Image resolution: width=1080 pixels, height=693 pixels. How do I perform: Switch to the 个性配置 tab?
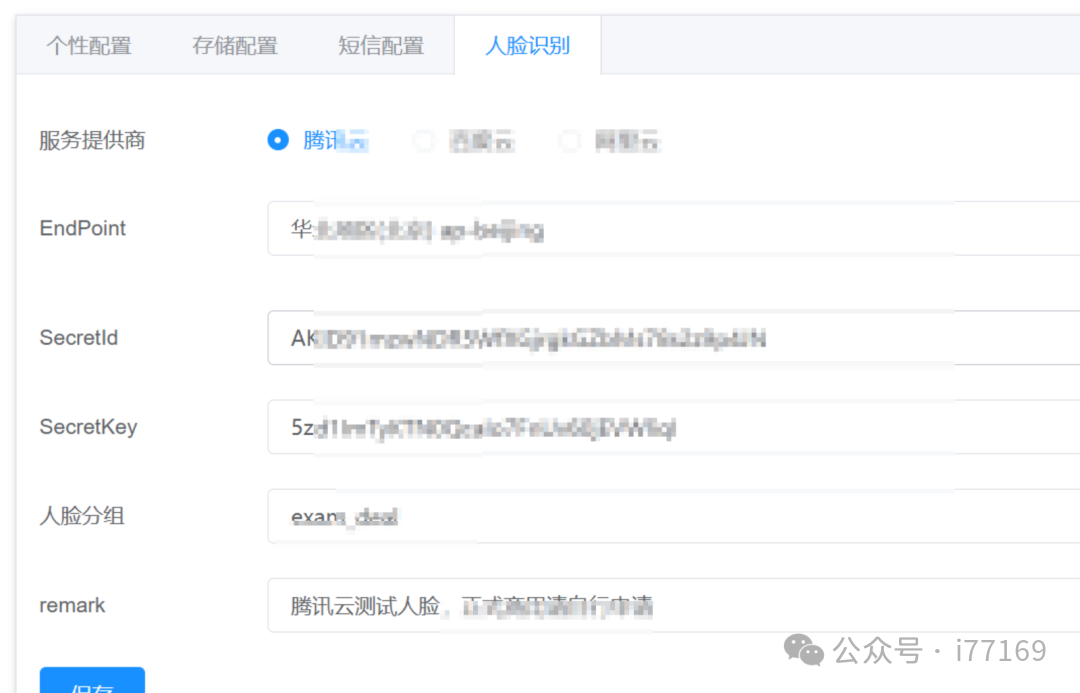(90, 44)
